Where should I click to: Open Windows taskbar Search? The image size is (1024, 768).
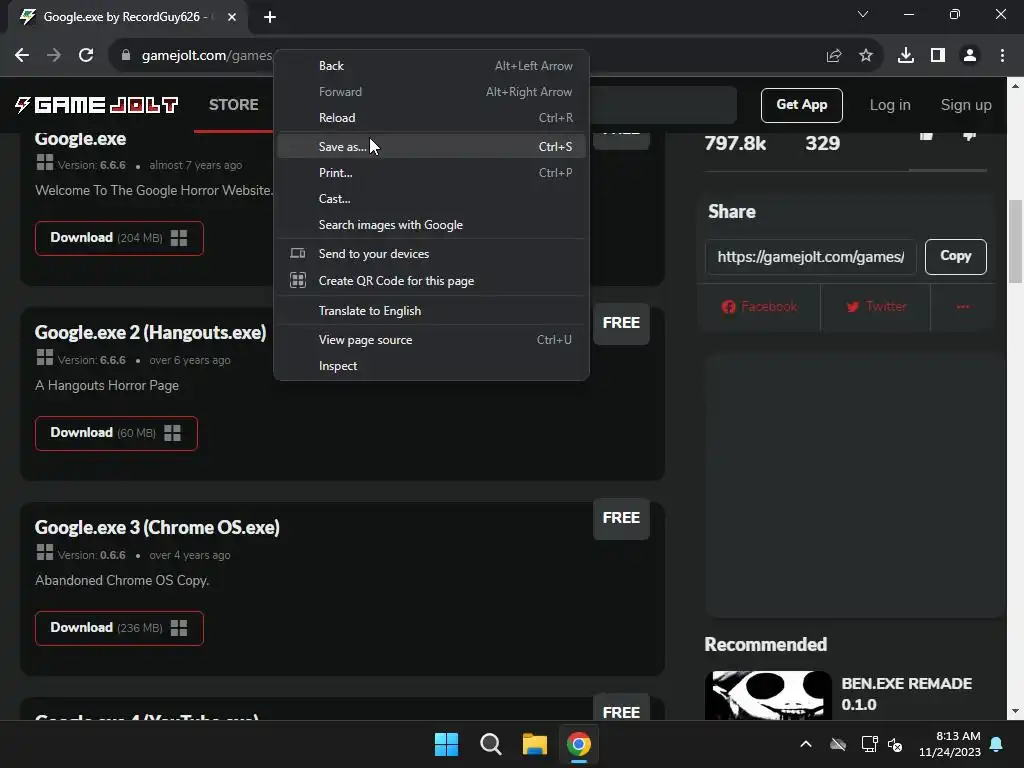tap(490, 744)
